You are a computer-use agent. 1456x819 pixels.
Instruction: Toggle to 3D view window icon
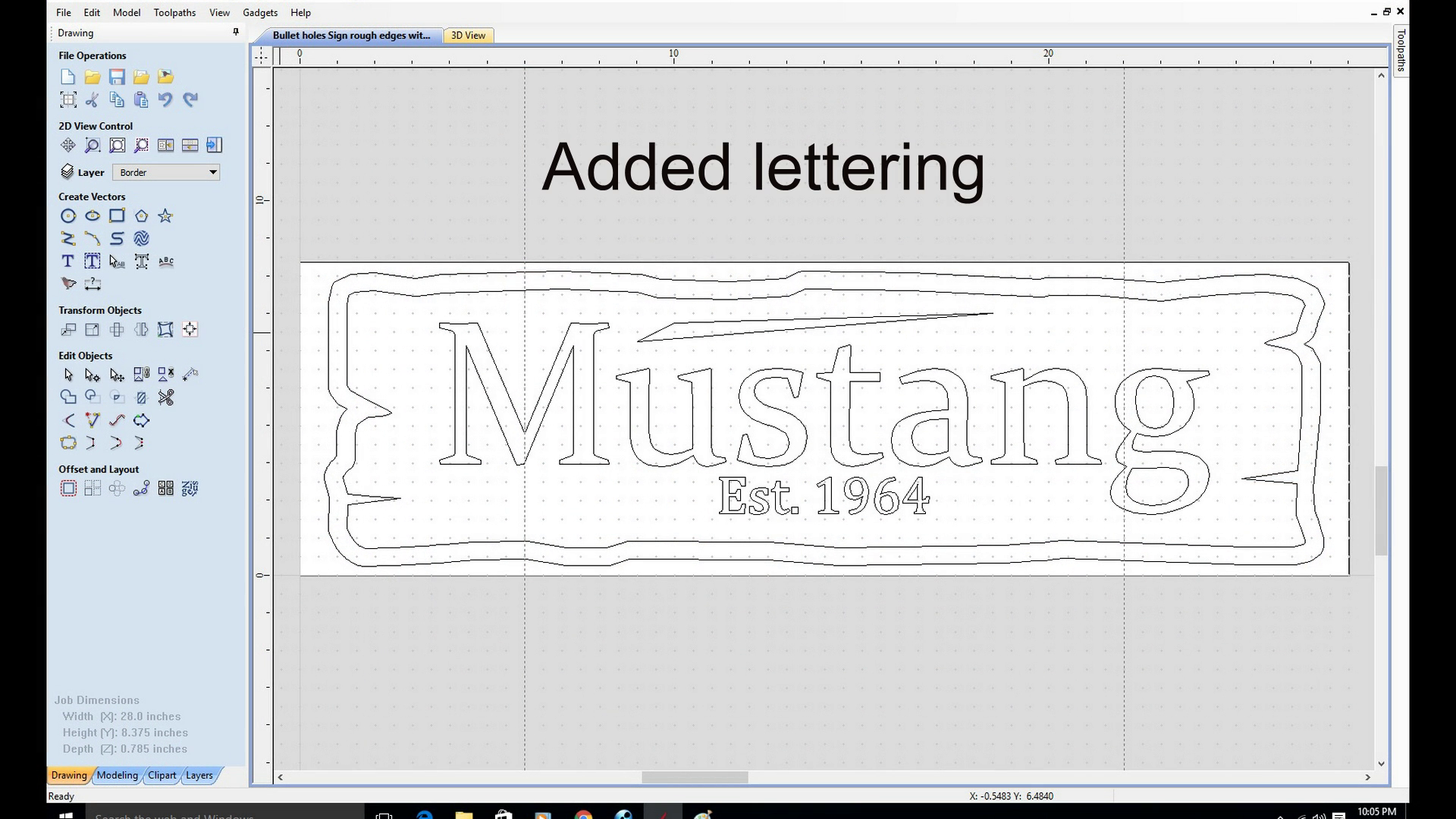pyautogui.click(x=214, y=145)
